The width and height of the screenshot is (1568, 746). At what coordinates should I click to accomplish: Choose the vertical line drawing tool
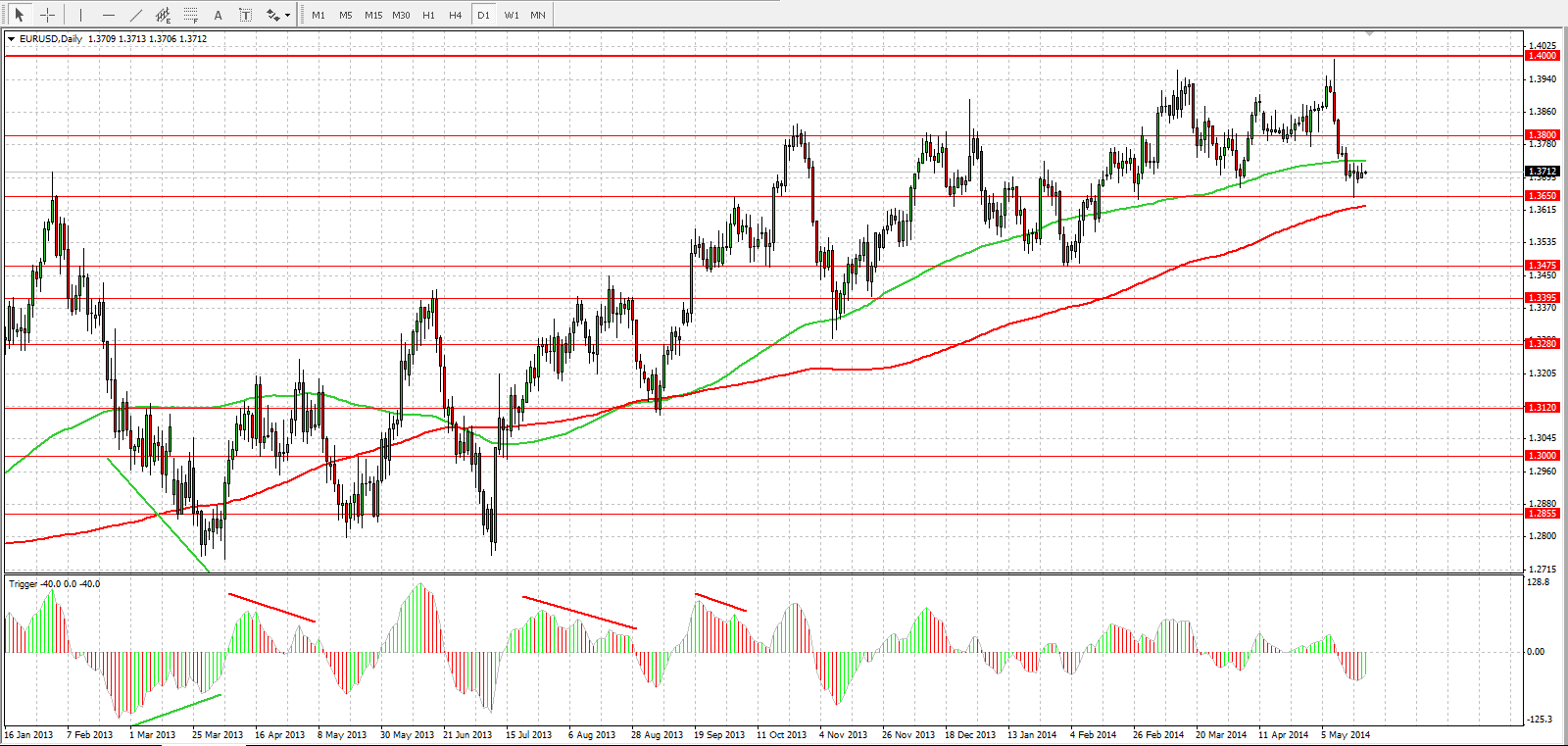pos(80,15)
